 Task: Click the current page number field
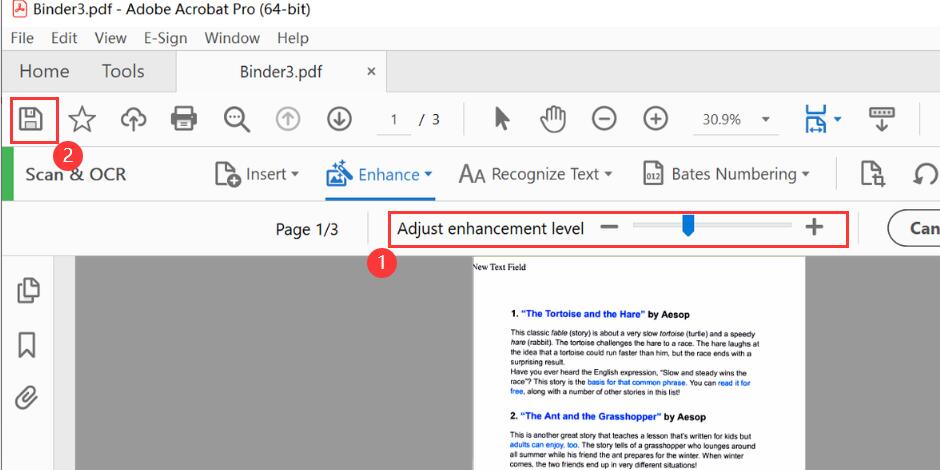394,119
